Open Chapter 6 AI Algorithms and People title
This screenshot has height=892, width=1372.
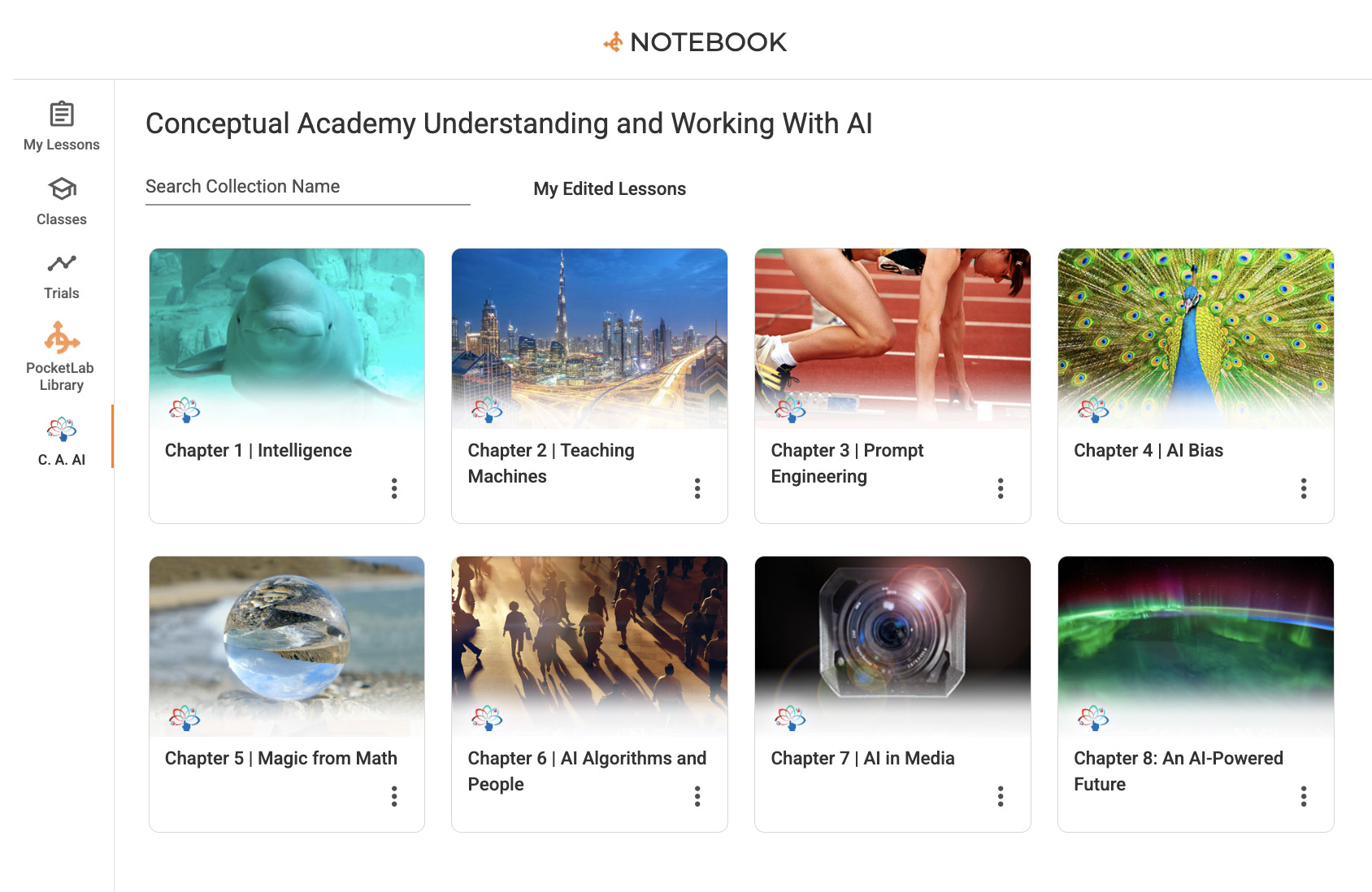(587, 771)
